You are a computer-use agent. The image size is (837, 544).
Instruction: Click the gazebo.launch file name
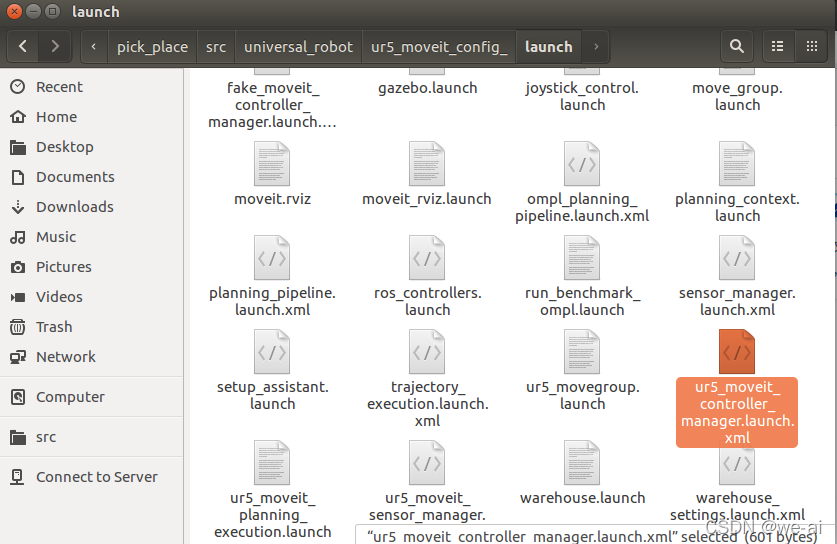[x=428, y=88]
